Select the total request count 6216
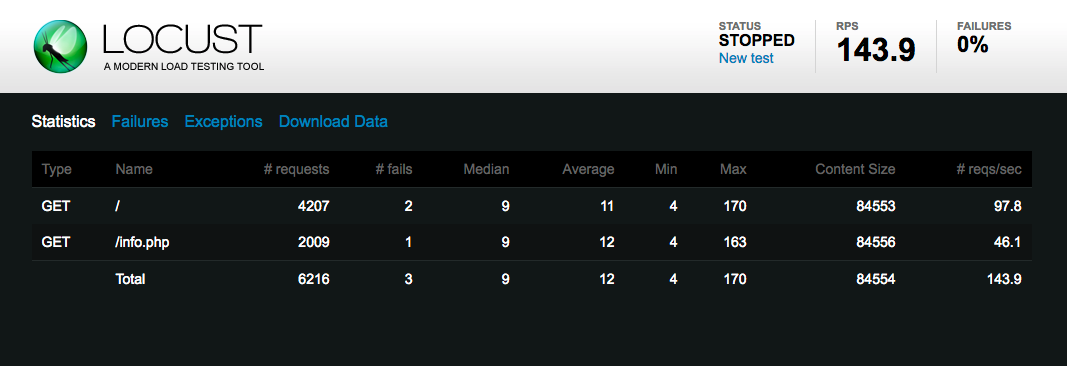The image size is (1067, 366). click(314, 279)
